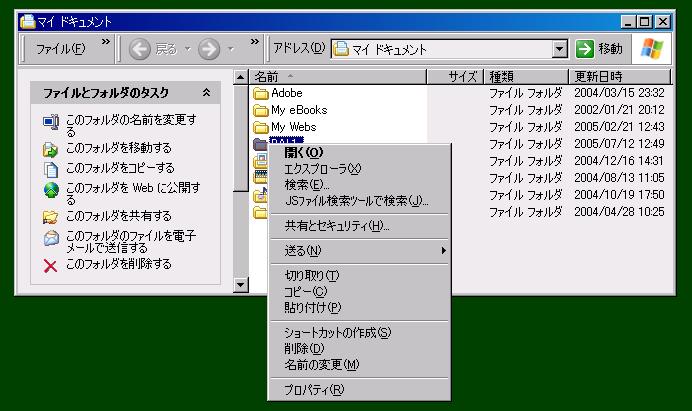Click the address field text マイ ドキュメント
The height and width of the screenshot is (411, 692).
(x=389, y=49)
